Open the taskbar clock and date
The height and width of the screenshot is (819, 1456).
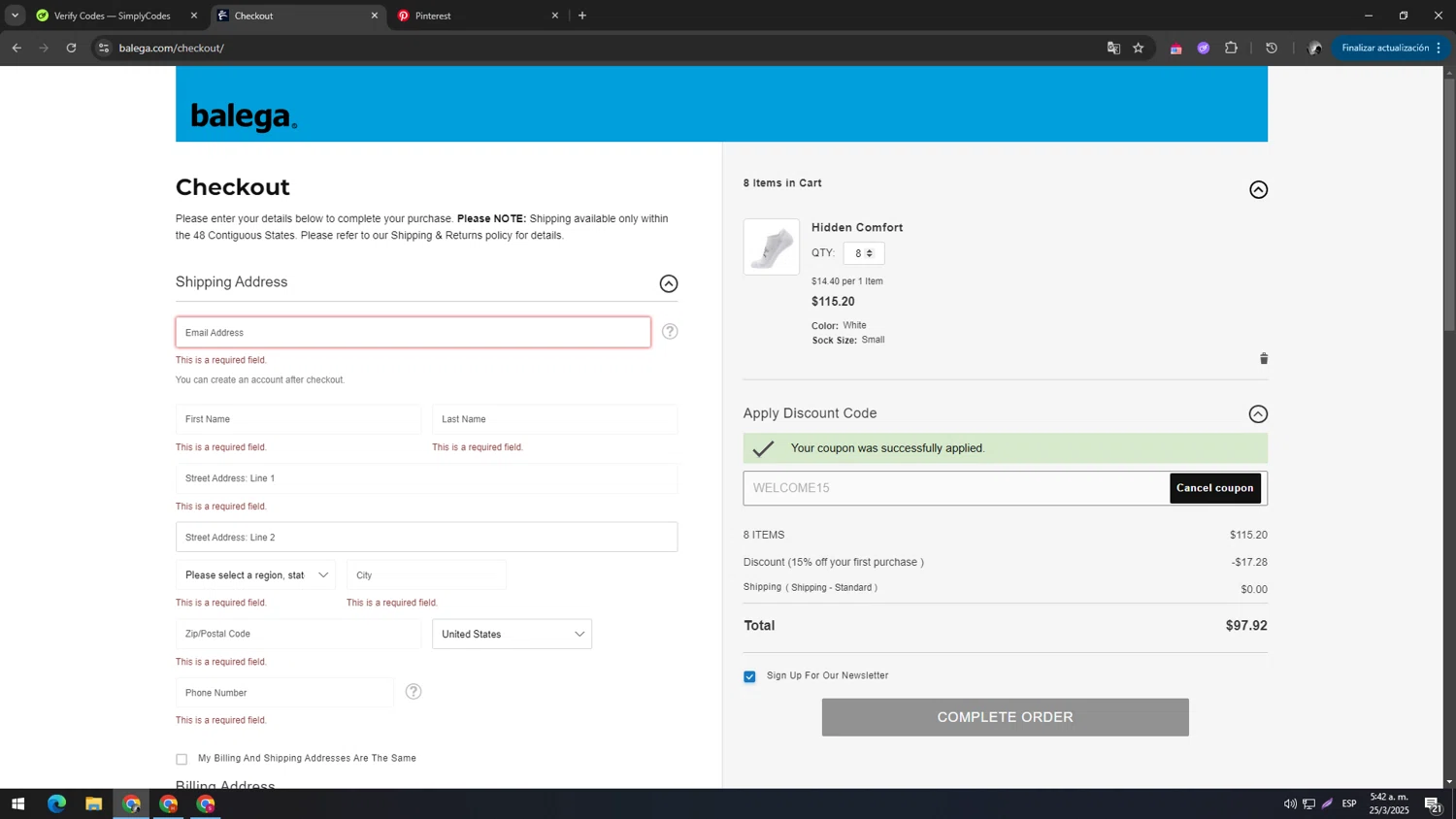pyautogui.click(x=1389, y=803)
